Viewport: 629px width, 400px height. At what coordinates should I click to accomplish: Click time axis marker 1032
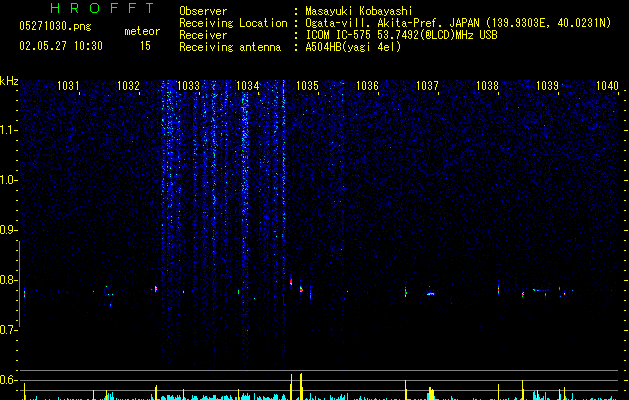[x=128, y=86]
